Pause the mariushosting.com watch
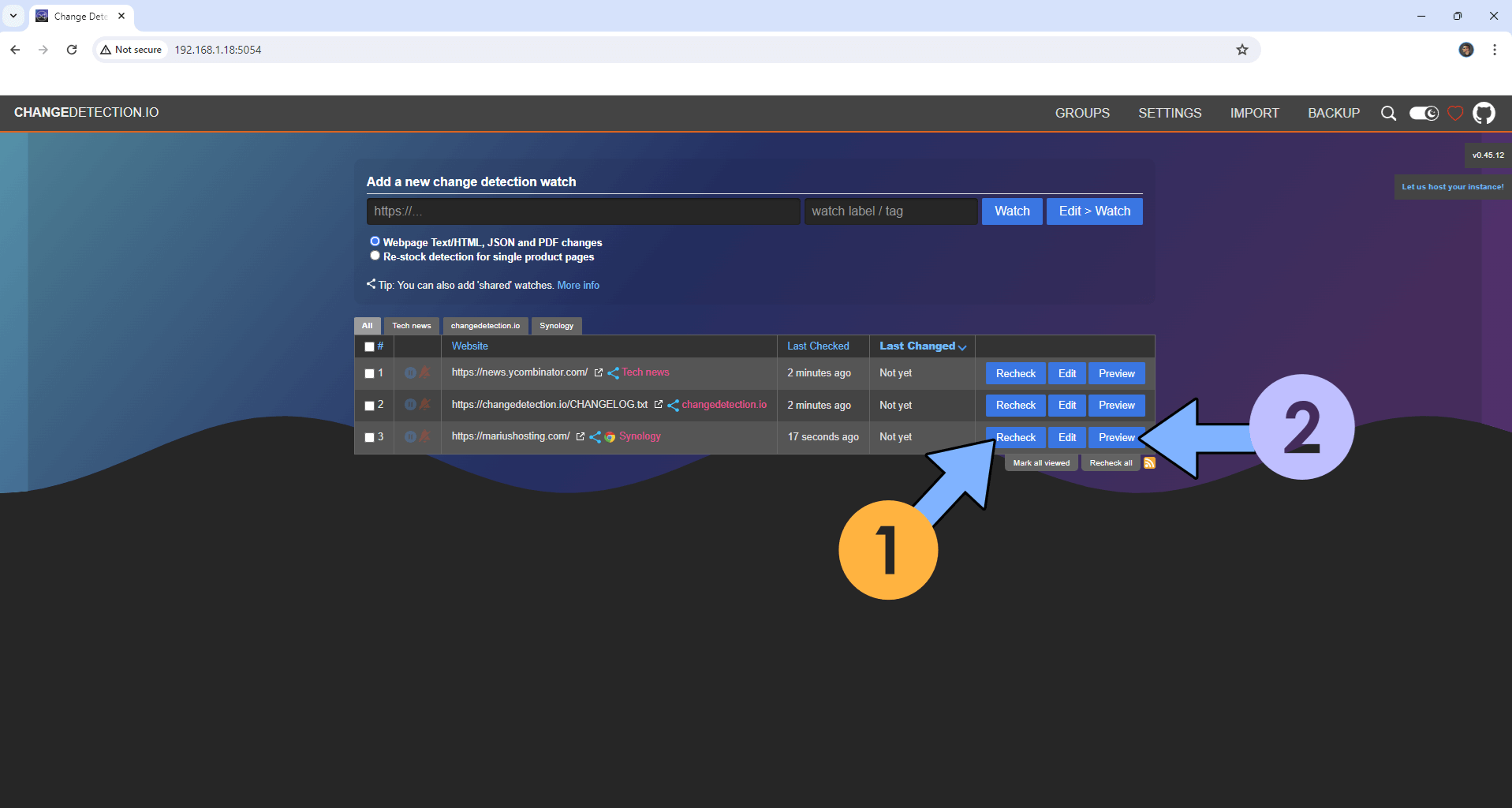This screenshot has height=808, width=1512. click(410, 436)
